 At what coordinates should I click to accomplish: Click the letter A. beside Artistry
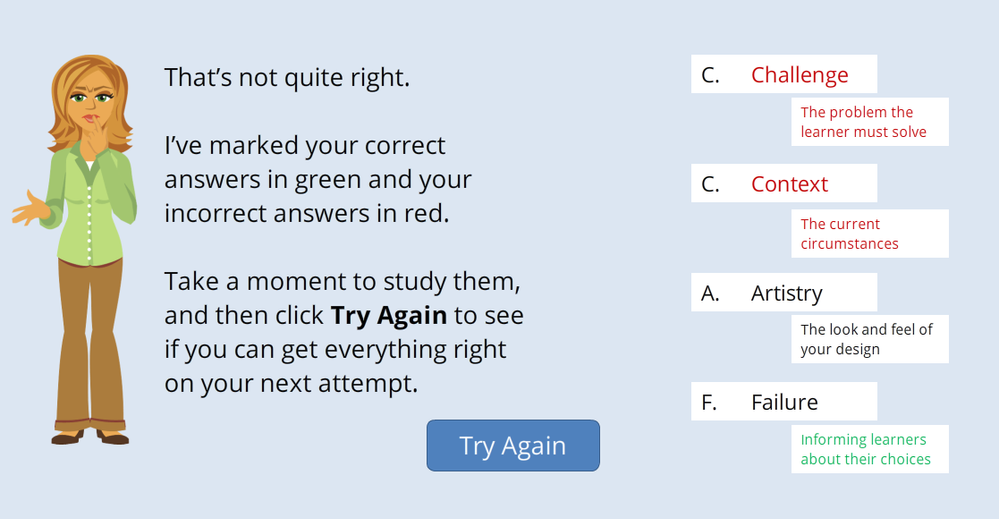[x=710, y=293]
